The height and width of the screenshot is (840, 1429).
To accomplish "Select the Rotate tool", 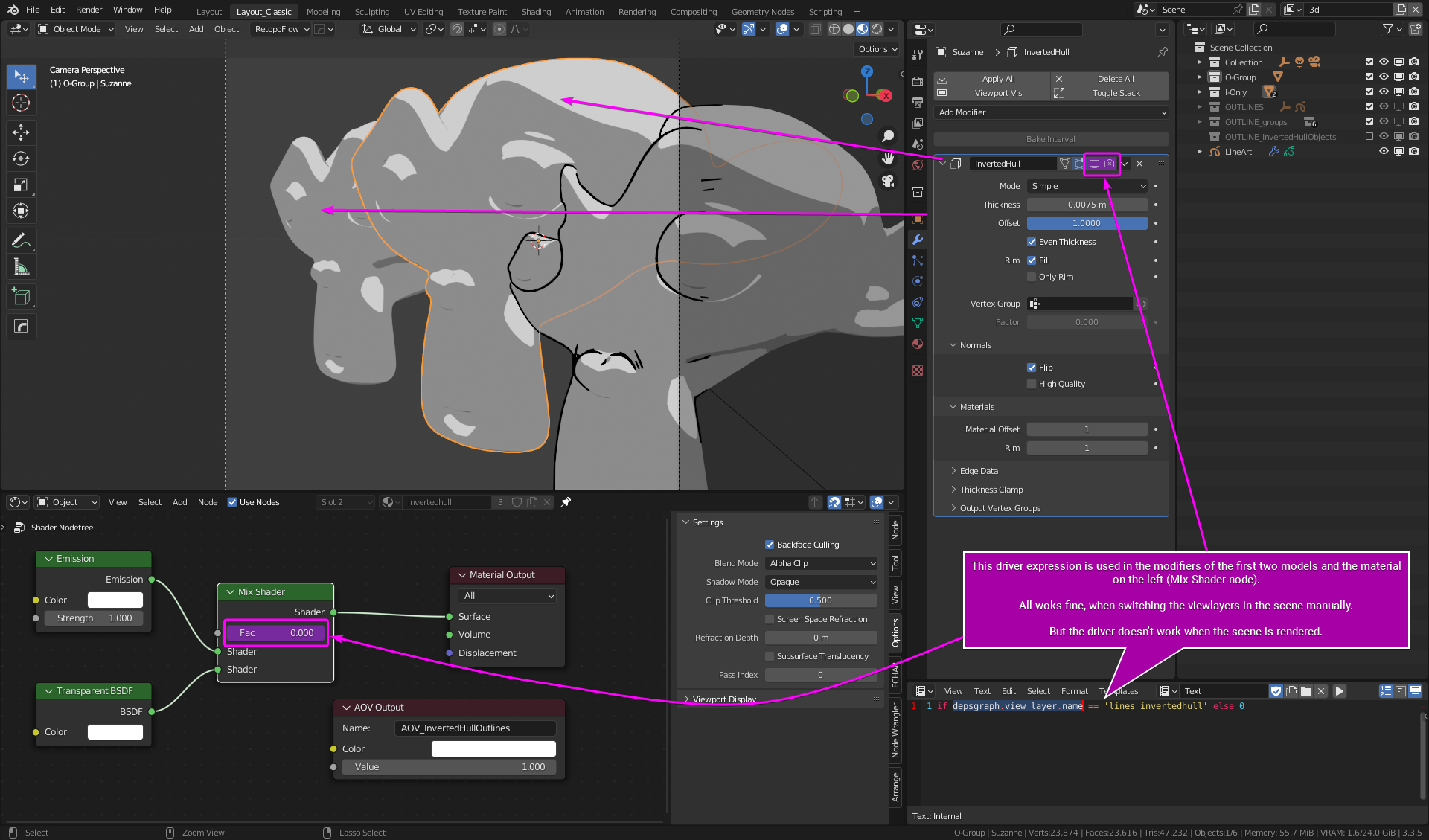I will pyautogui.click(x=21, y=158).
